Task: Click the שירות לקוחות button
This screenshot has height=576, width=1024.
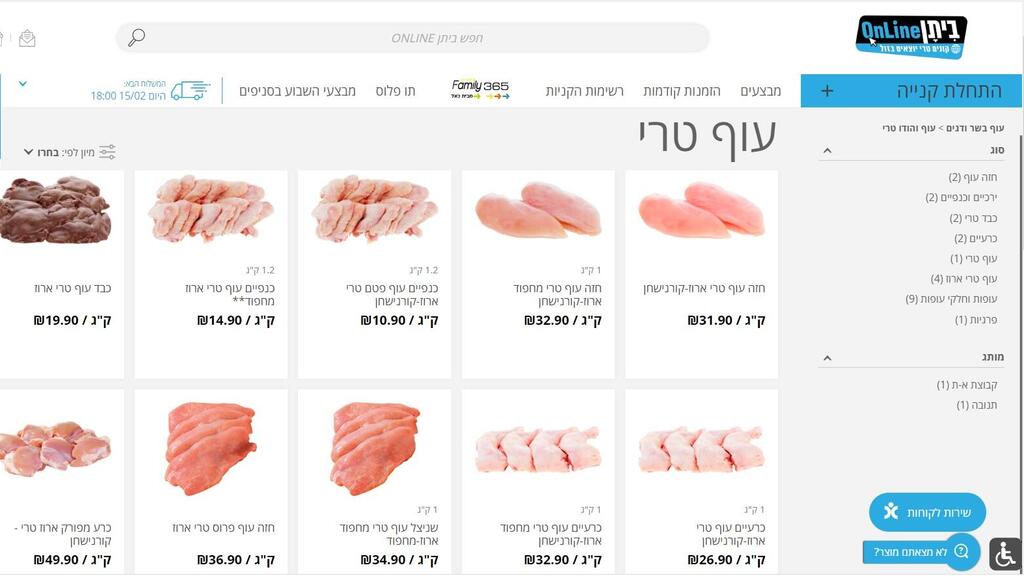Action: coord(927,512)
